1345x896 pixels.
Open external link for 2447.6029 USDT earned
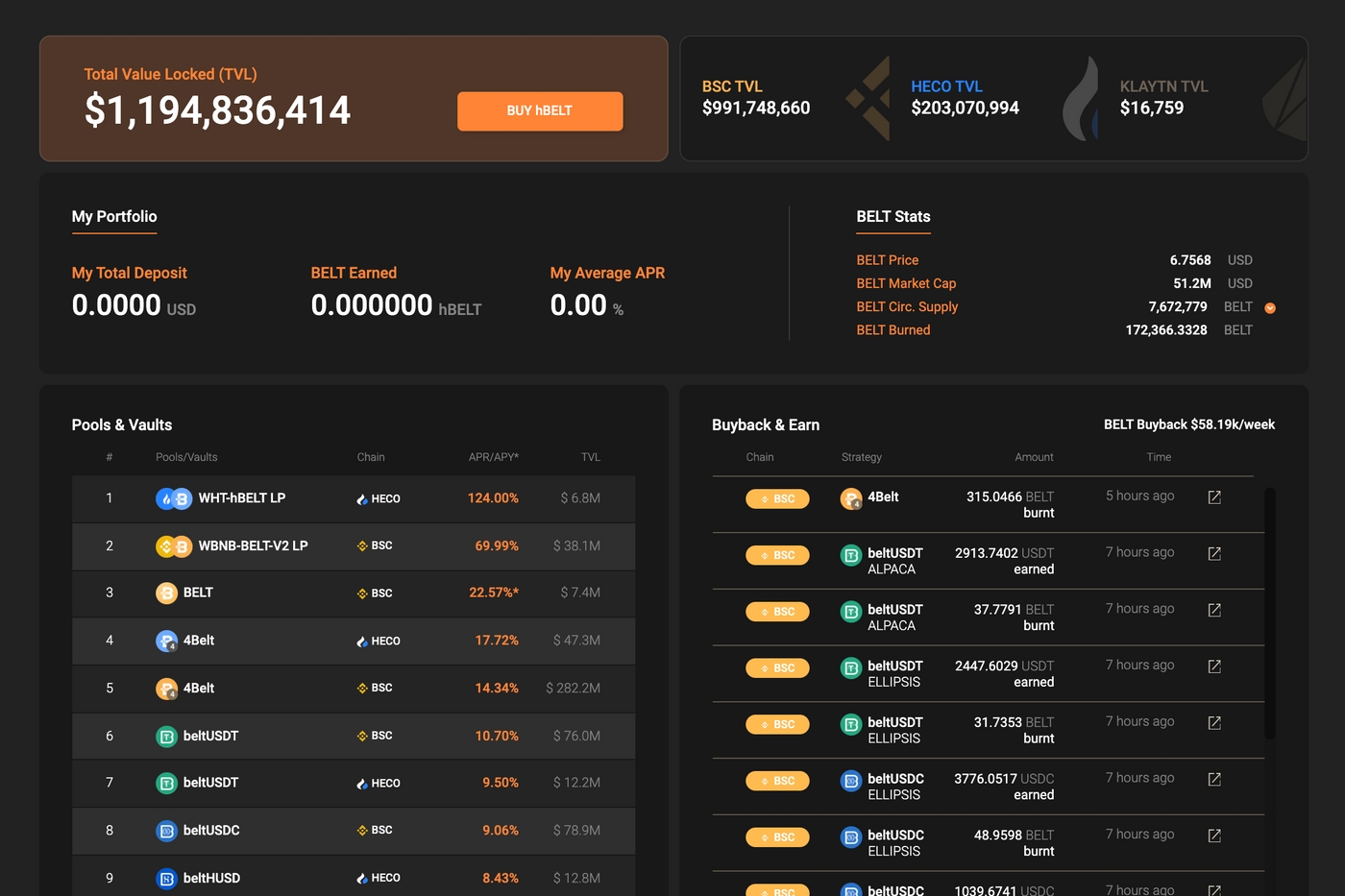(x=1214, y=666)
